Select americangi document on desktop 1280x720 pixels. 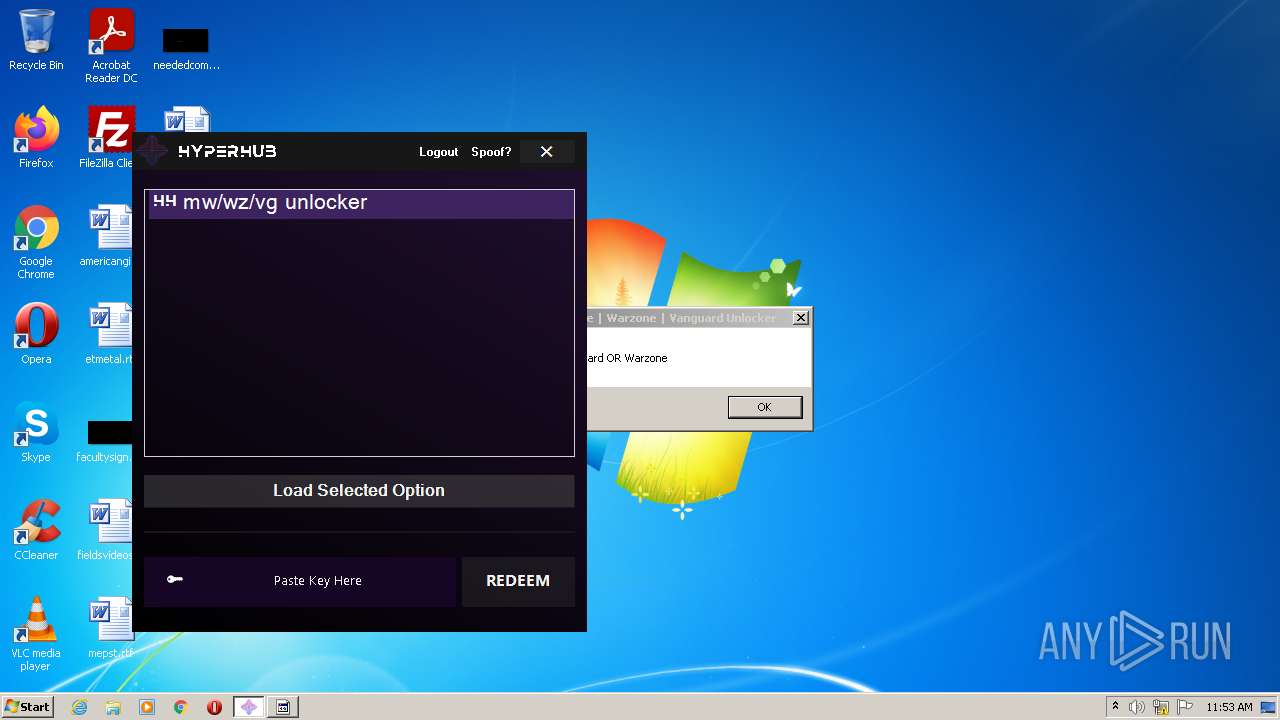coord(108,236)
